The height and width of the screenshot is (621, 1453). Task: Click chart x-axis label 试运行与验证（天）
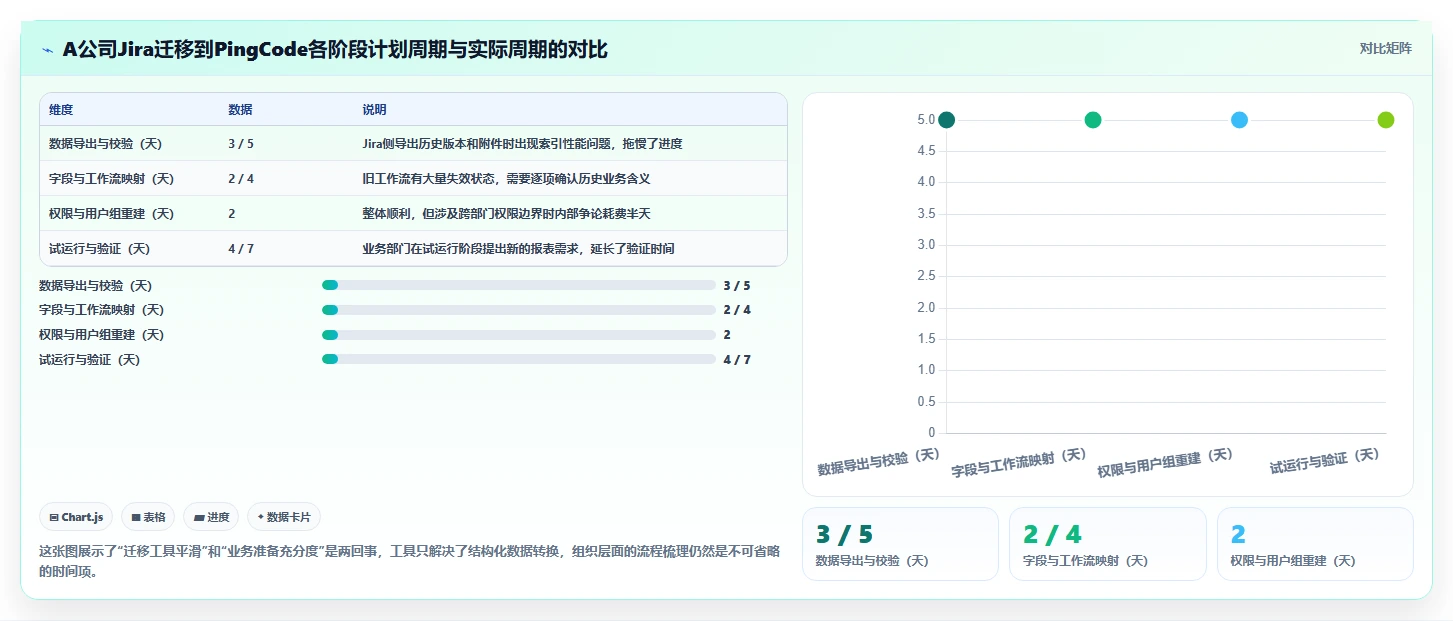click(1325, 461)
